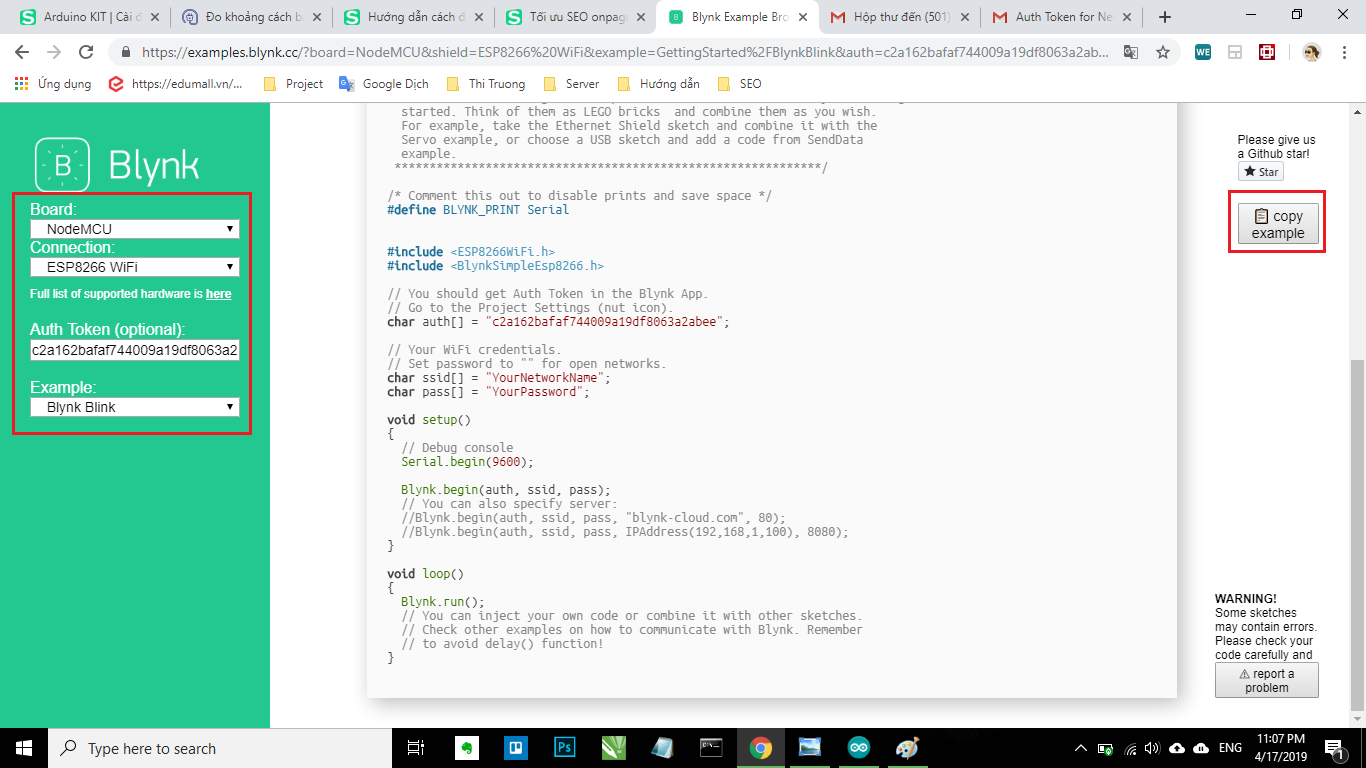Open the Connection dropdown showing ESP8266 WiFi
This screenshot has width=1366, height=768.
pos(135,267)
